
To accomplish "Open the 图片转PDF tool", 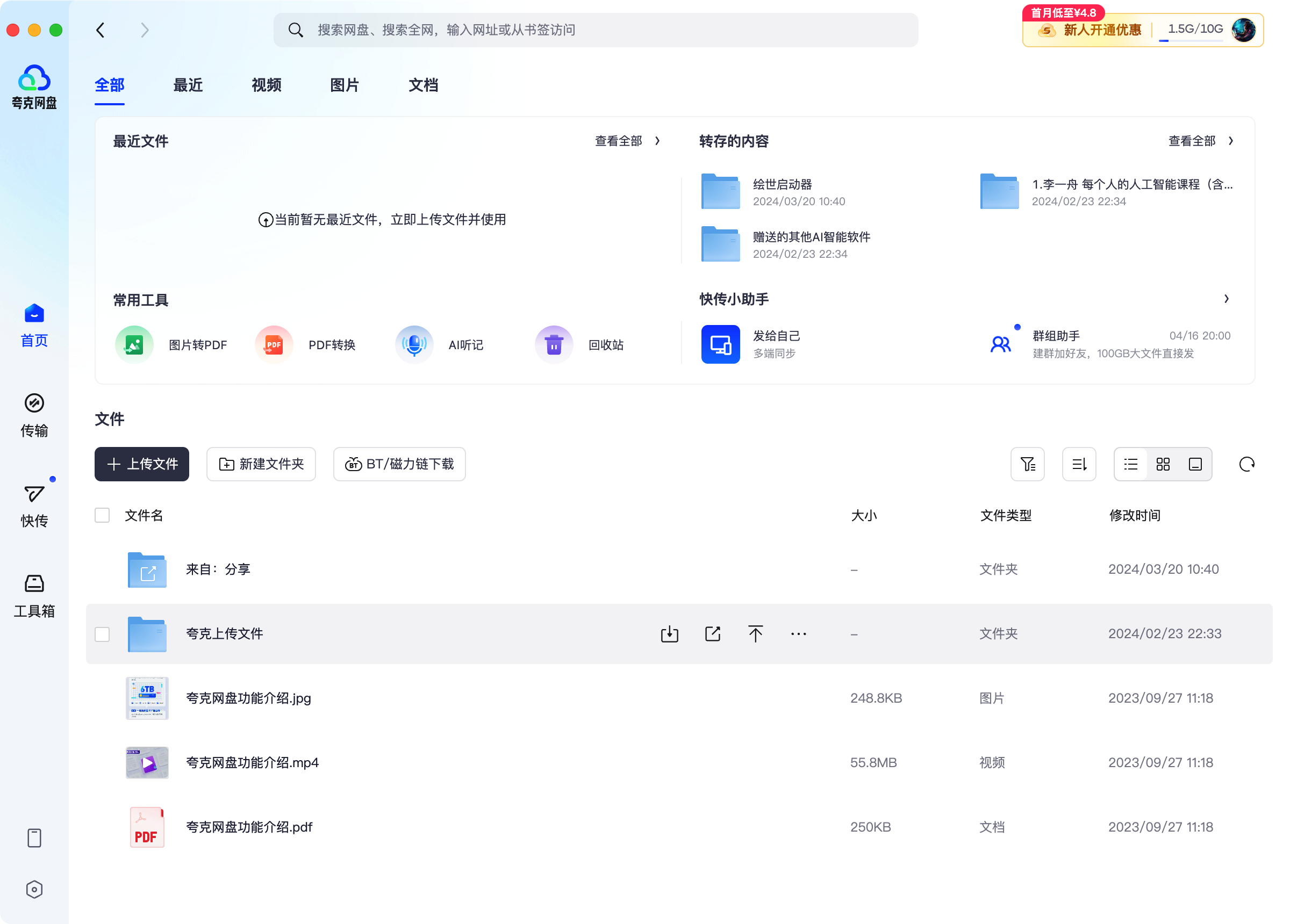I will [x=173, y=344].
